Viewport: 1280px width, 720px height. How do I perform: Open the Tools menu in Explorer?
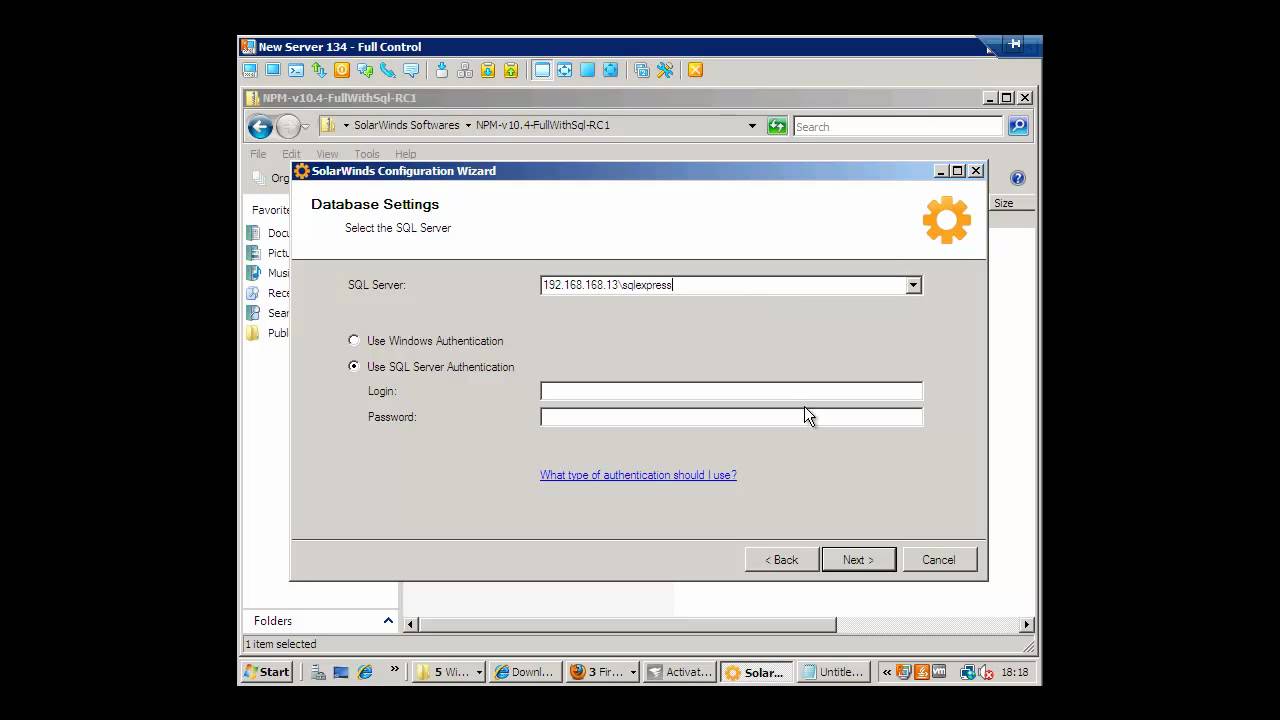367,154
